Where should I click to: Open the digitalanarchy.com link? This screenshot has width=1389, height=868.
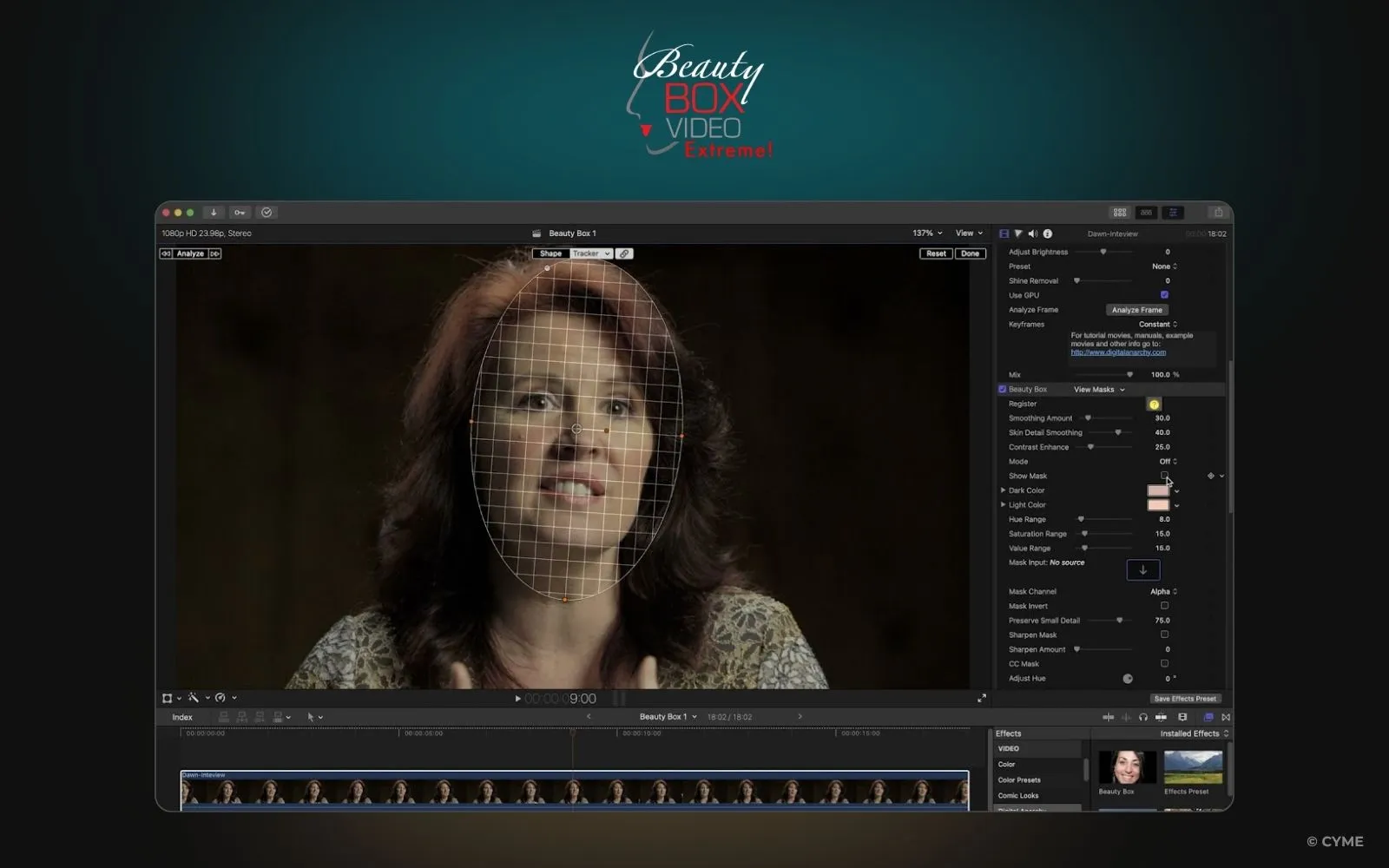pyautogui.click(x=1118, y=352)
